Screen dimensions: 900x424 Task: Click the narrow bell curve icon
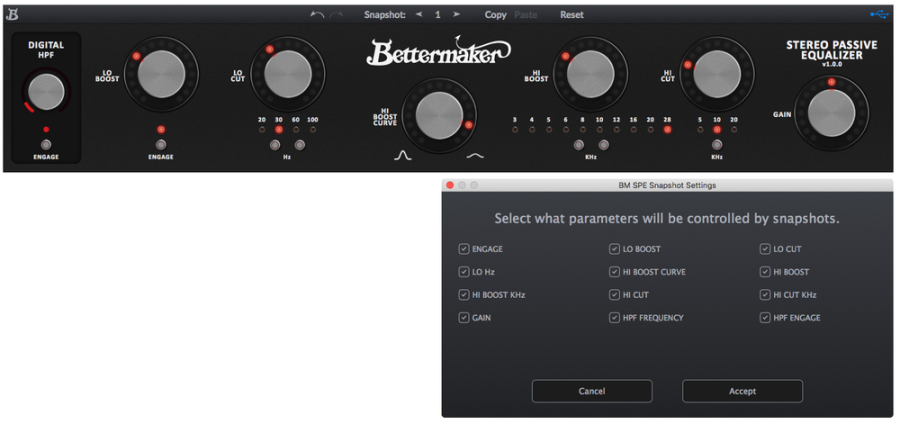[x=403, y=155]
